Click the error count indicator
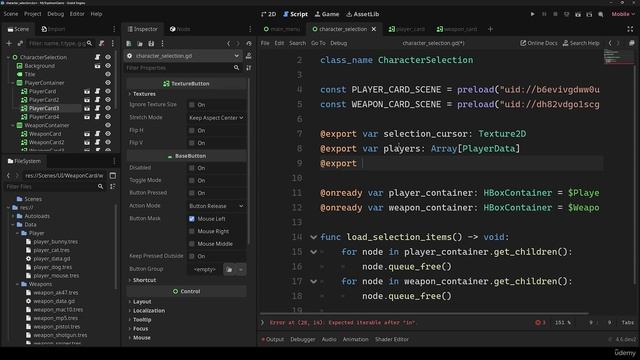This screenshot has height=360, width=640. (x=540, y=322)
